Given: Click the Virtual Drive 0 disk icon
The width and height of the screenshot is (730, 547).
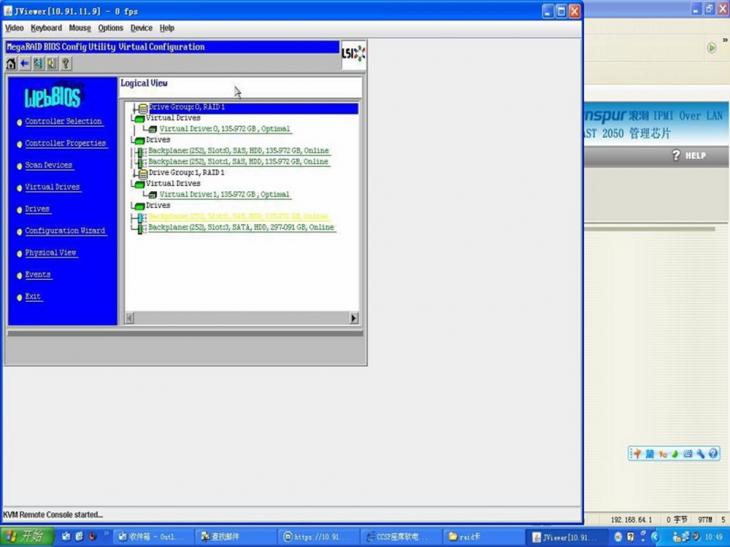Looking at the screenshot, I should point(152,129).
